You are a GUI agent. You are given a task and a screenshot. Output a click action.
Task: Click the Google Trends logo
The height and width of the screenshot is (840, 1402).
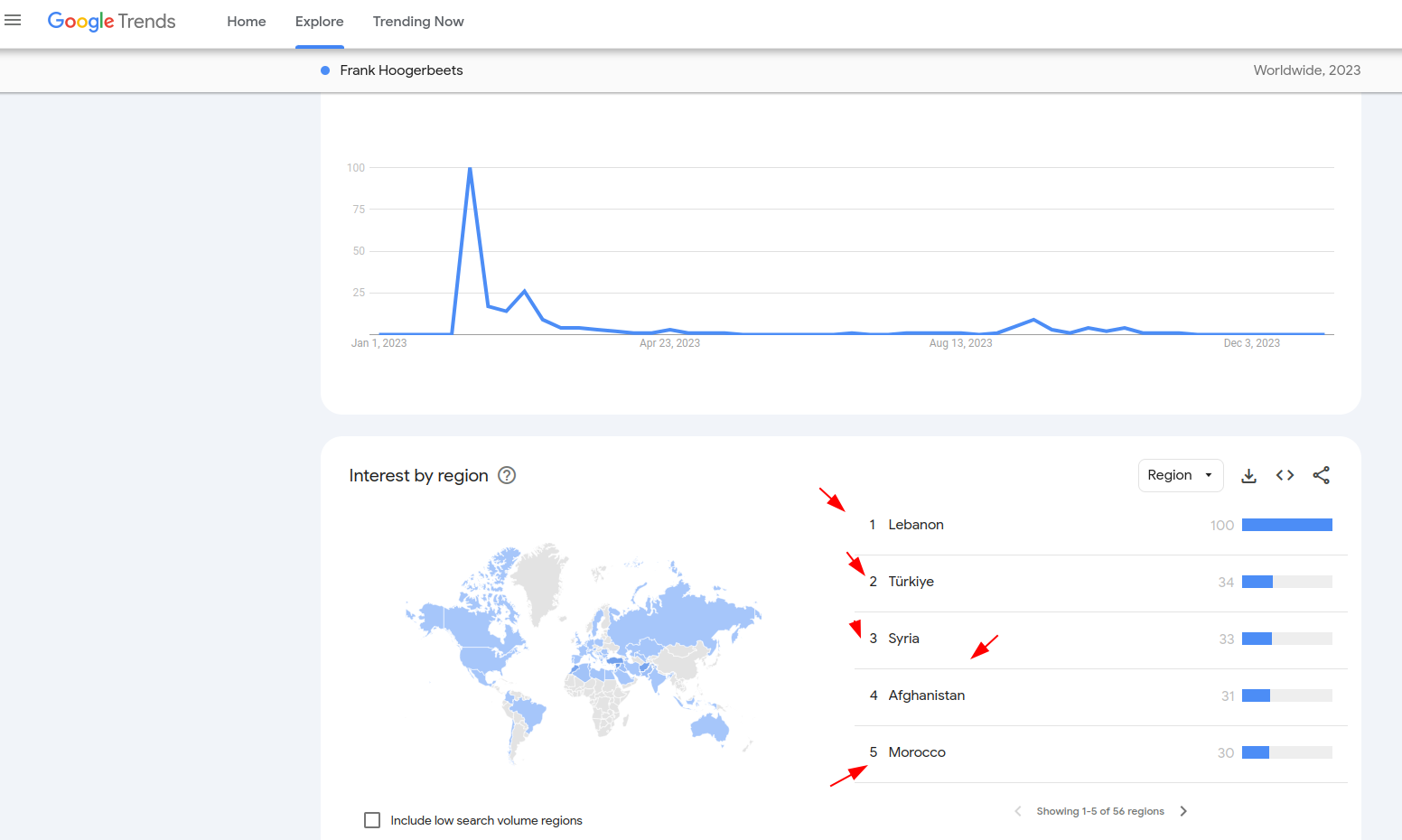point(111,22)
